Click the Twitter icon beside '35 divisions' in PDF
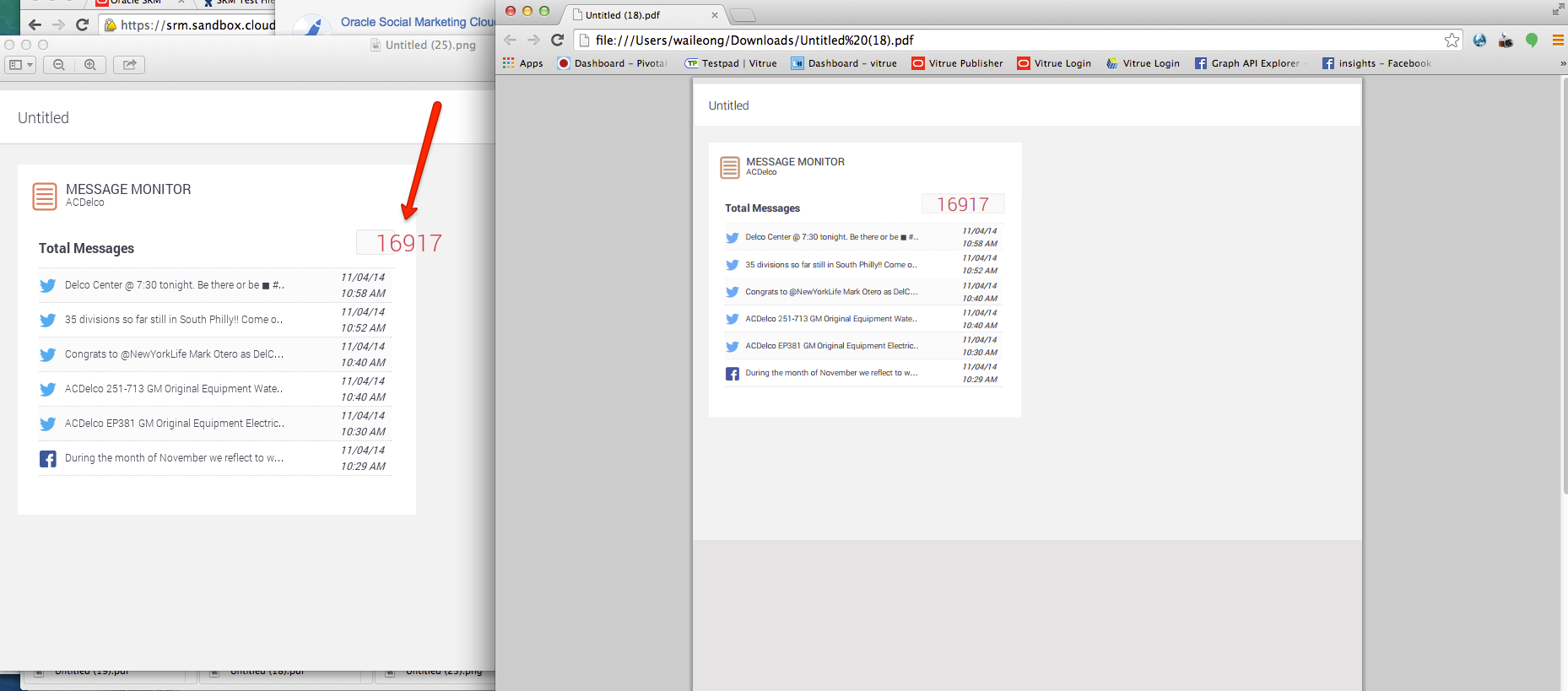 [733, 265]
